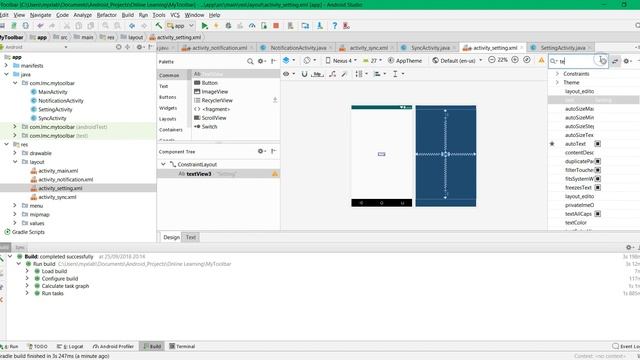Open the Default (en-us) locale dropdown

click(x=457, y=60)
